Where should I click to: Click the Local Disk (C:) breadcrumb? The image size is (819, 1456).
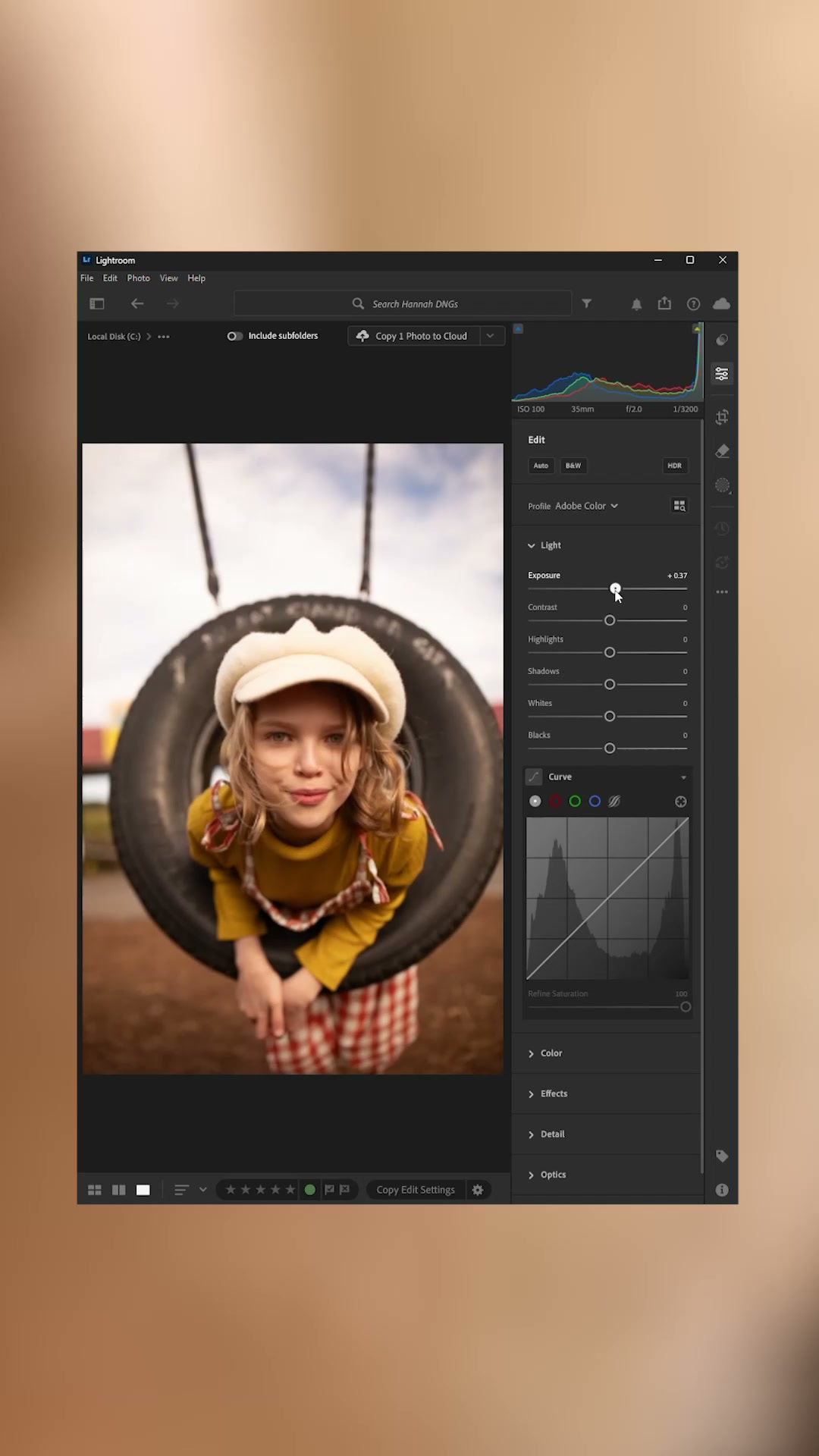point(114,337)
